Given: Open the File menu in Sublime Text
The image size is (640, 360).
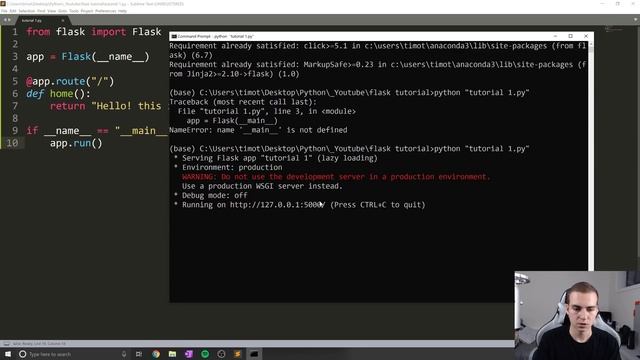Looking at the screenshot, I should (4, 11).
